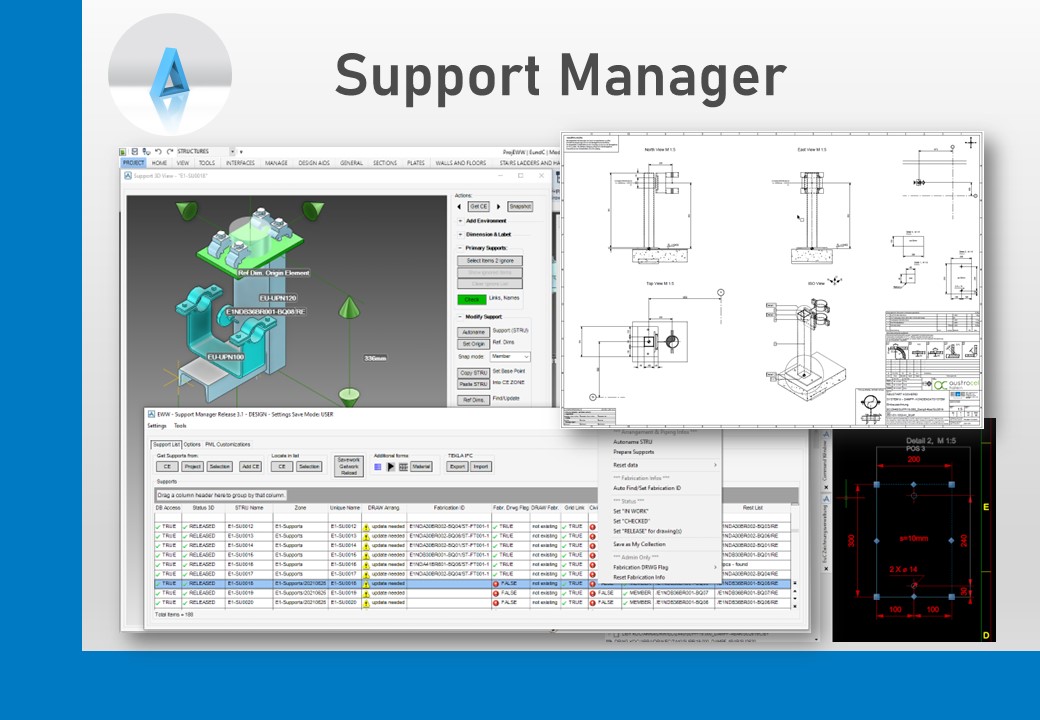The width and height of the screenshot is (1040, 720).
Task: Click the DB Access column header
Action: (167, 508)
